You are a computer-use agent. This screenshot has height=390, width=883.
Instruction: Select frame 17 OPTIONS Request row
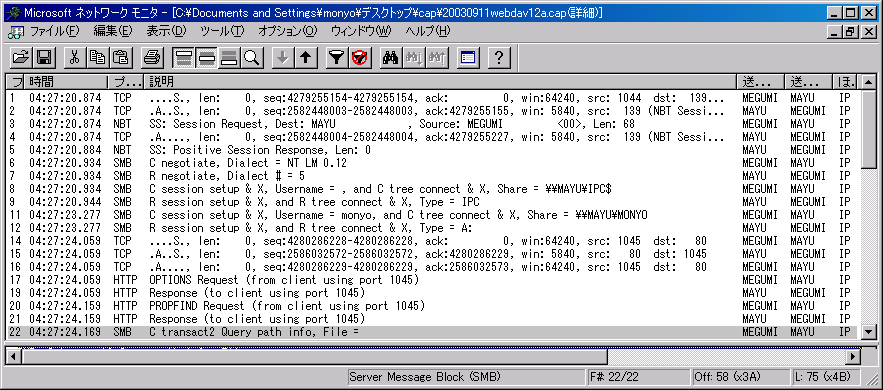coord(431,280)
